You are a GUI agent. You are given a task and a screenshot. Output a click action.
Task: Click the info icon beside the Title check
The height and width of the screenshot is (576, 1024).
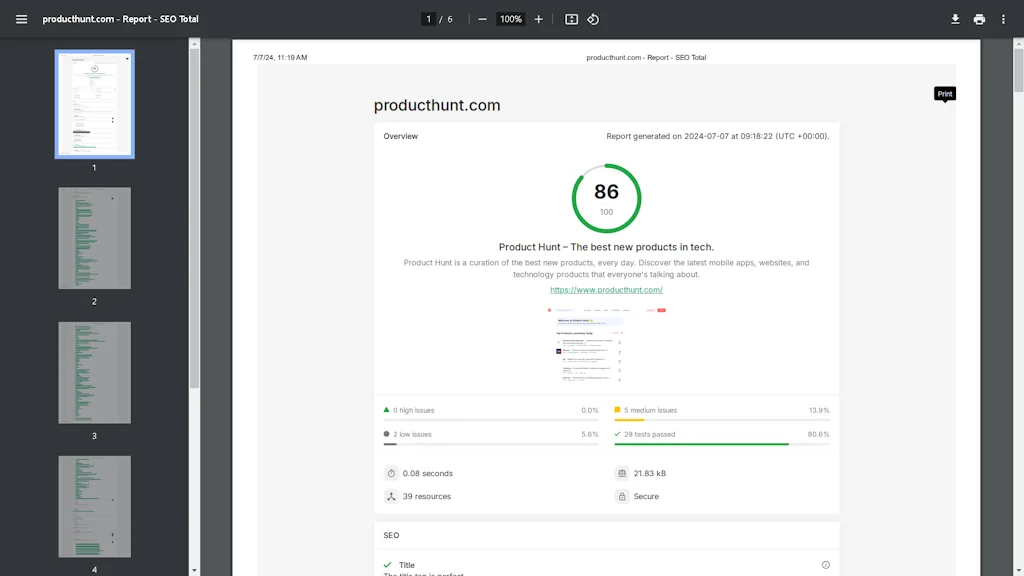tap(825, 564)
